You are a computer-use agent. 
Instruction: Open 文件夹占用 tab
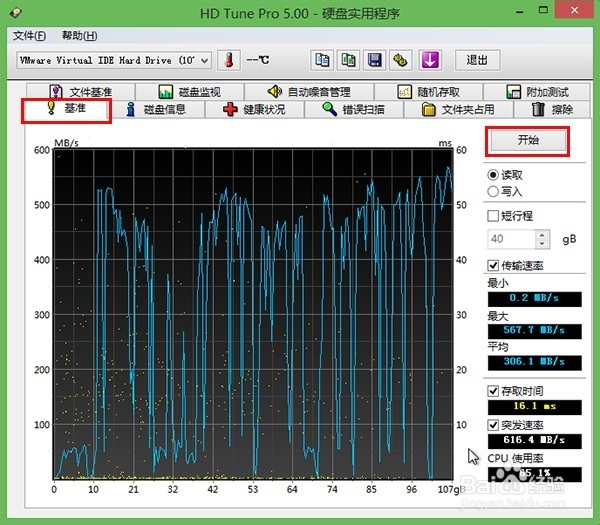coord(458,109)
